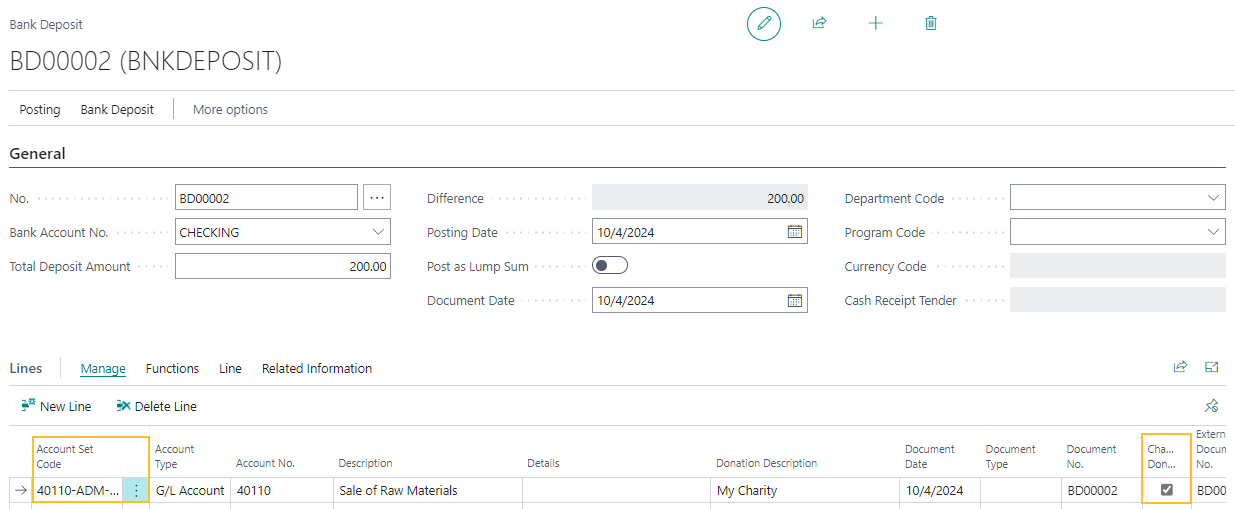Click the trash delete icon

click(x=931, y=23)
